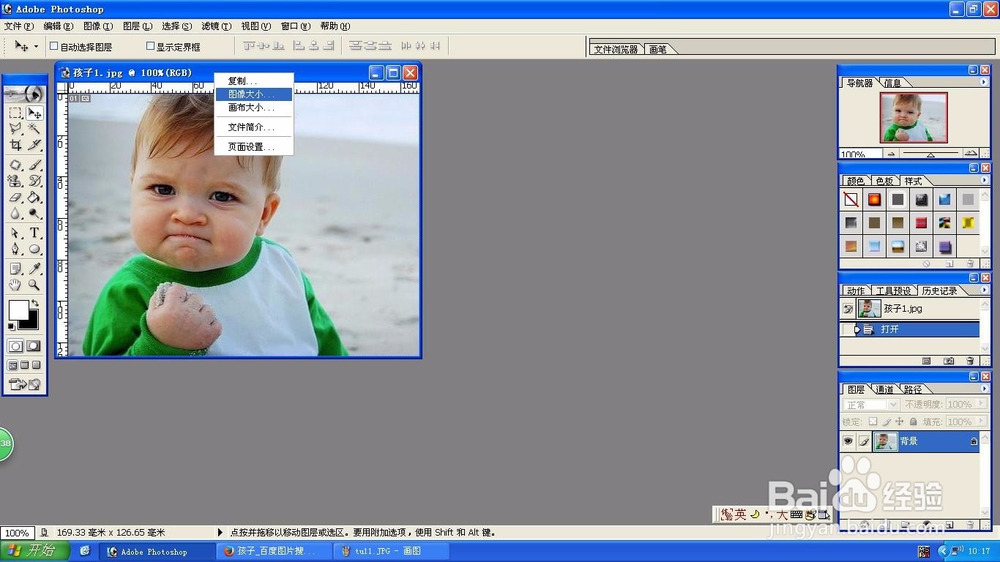Switch to Actions (动作) tab
This screenshot has width=1000, height=562.
(855, 291)
